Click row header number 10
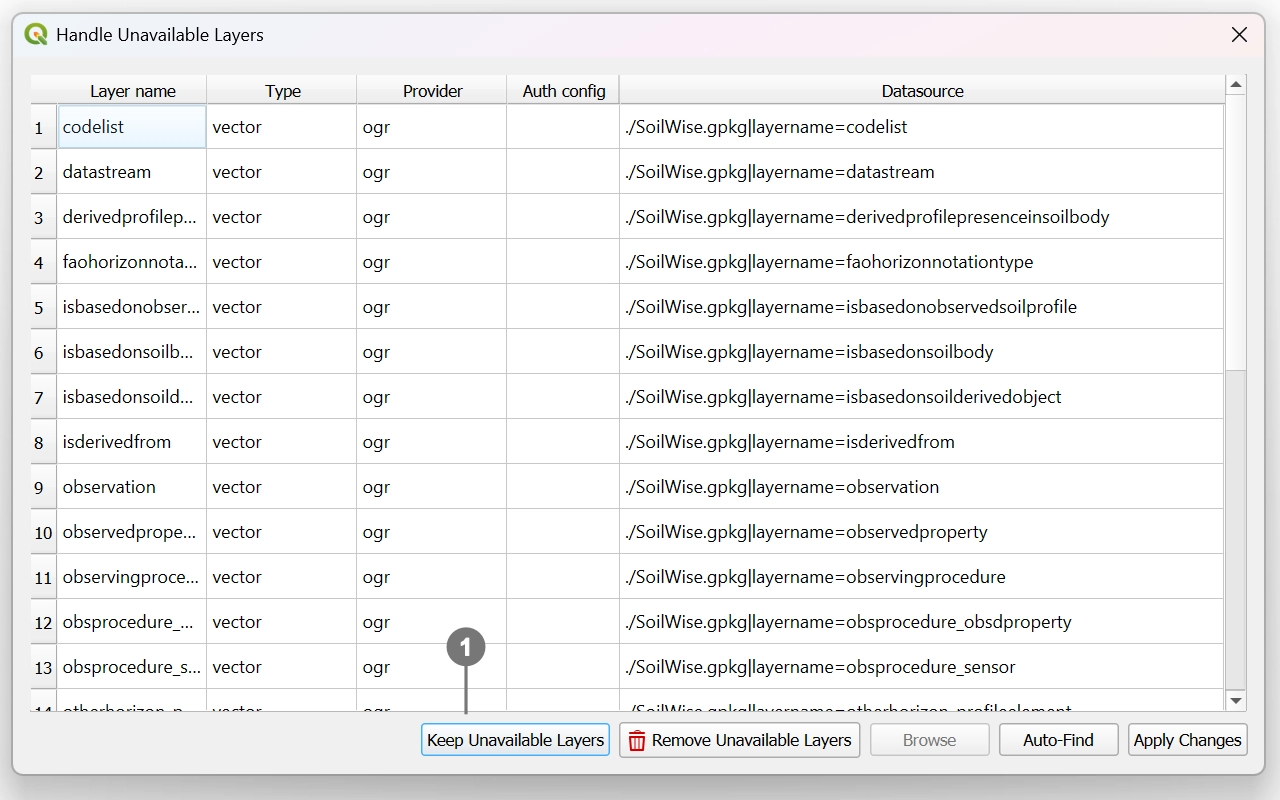The image size is (1280, 800). coord(43,533)
